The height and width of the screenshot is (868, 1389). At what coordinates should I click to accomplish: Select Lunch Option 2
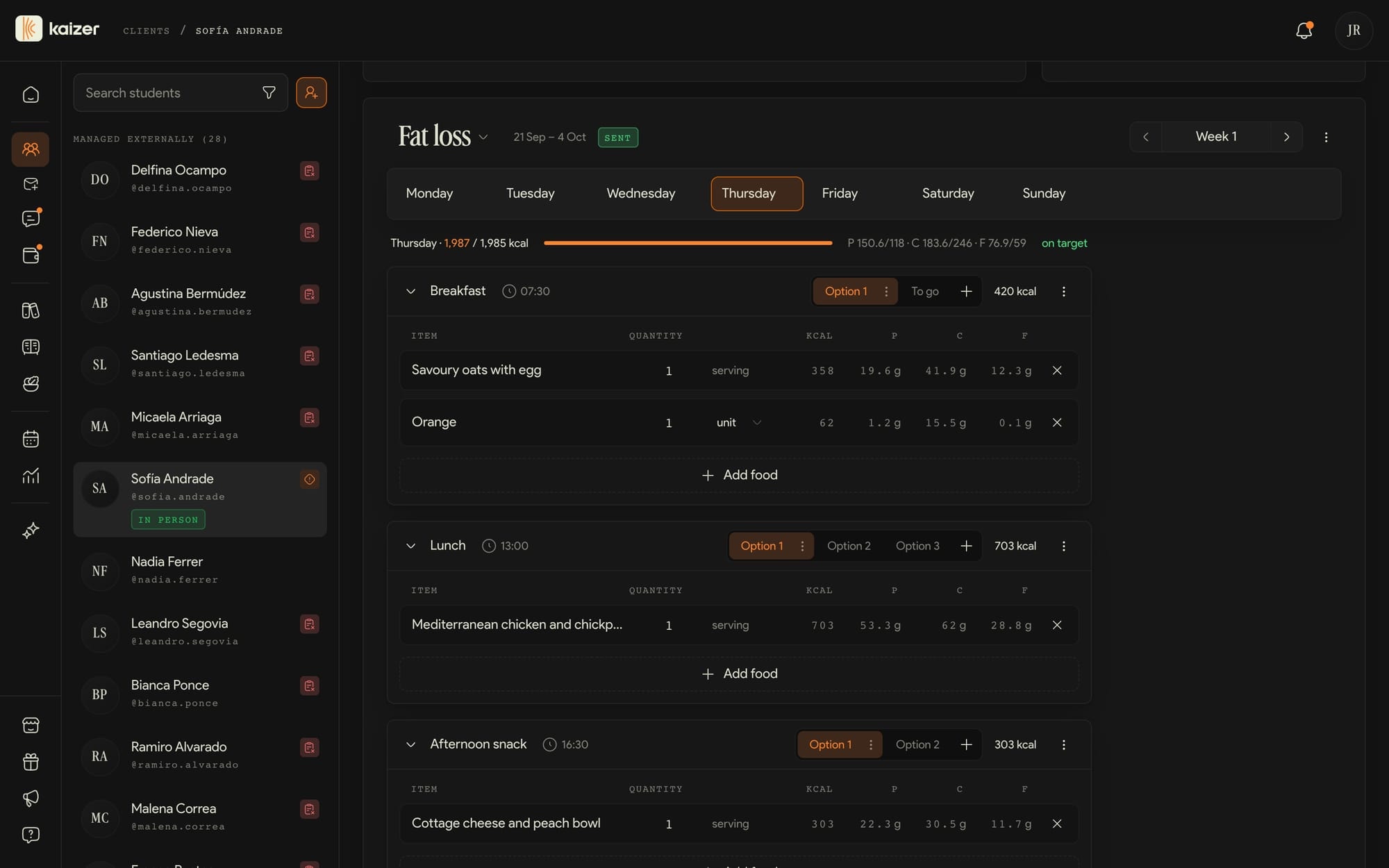[849, 546]
